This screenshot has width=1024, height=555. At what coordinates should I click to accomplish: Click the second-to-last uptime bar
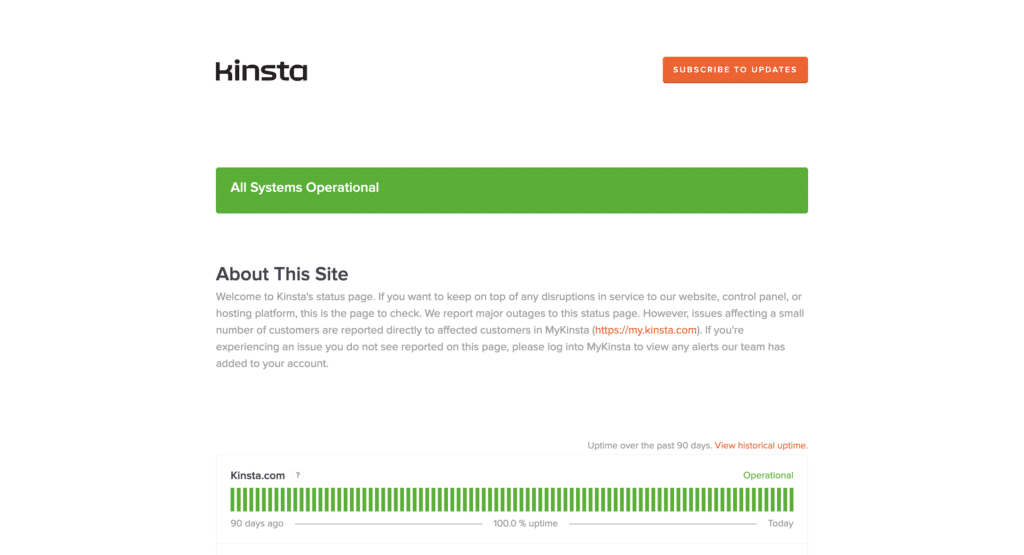[x=784, y=500]
